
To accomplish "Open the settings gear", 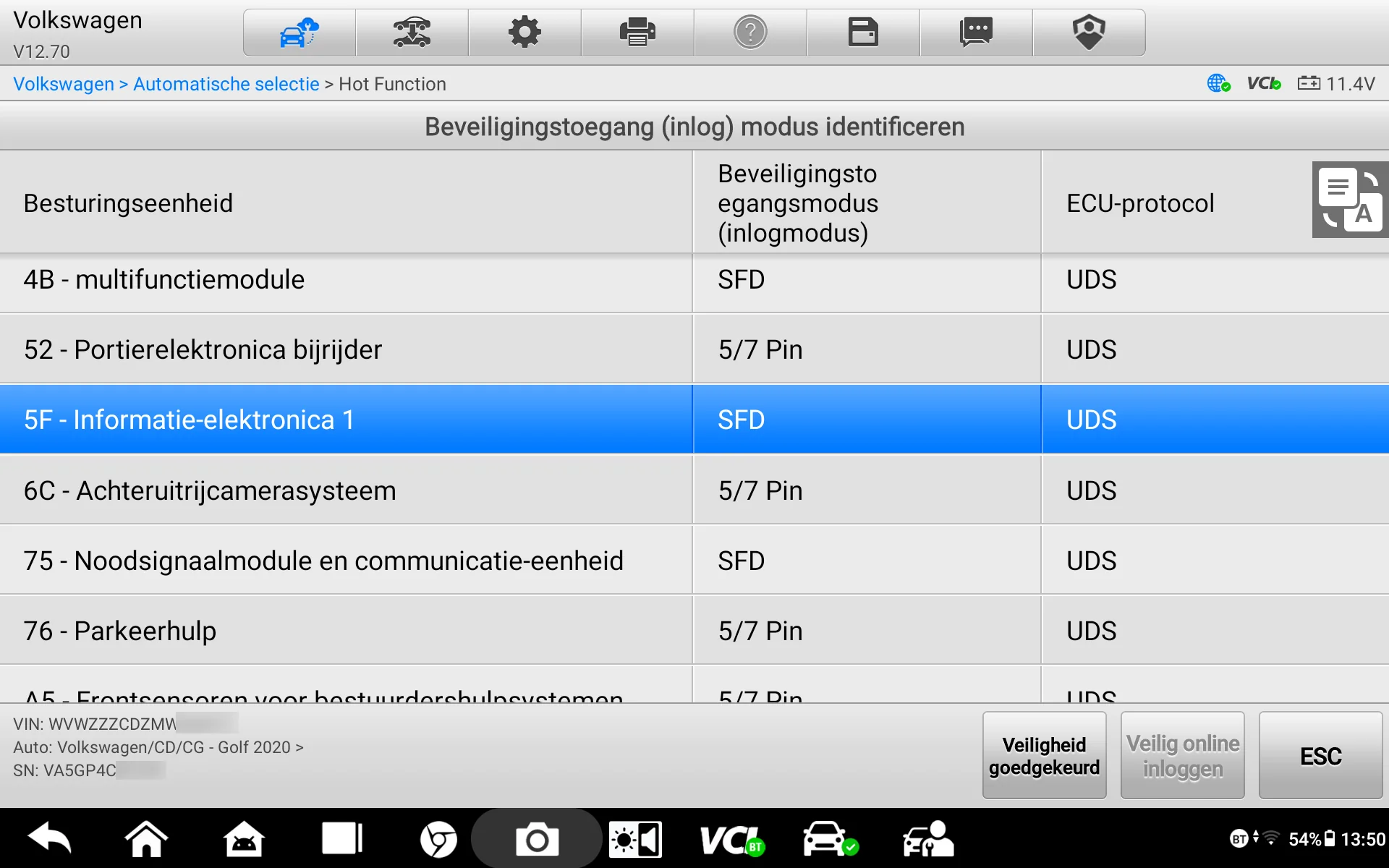I will (525, 33).
